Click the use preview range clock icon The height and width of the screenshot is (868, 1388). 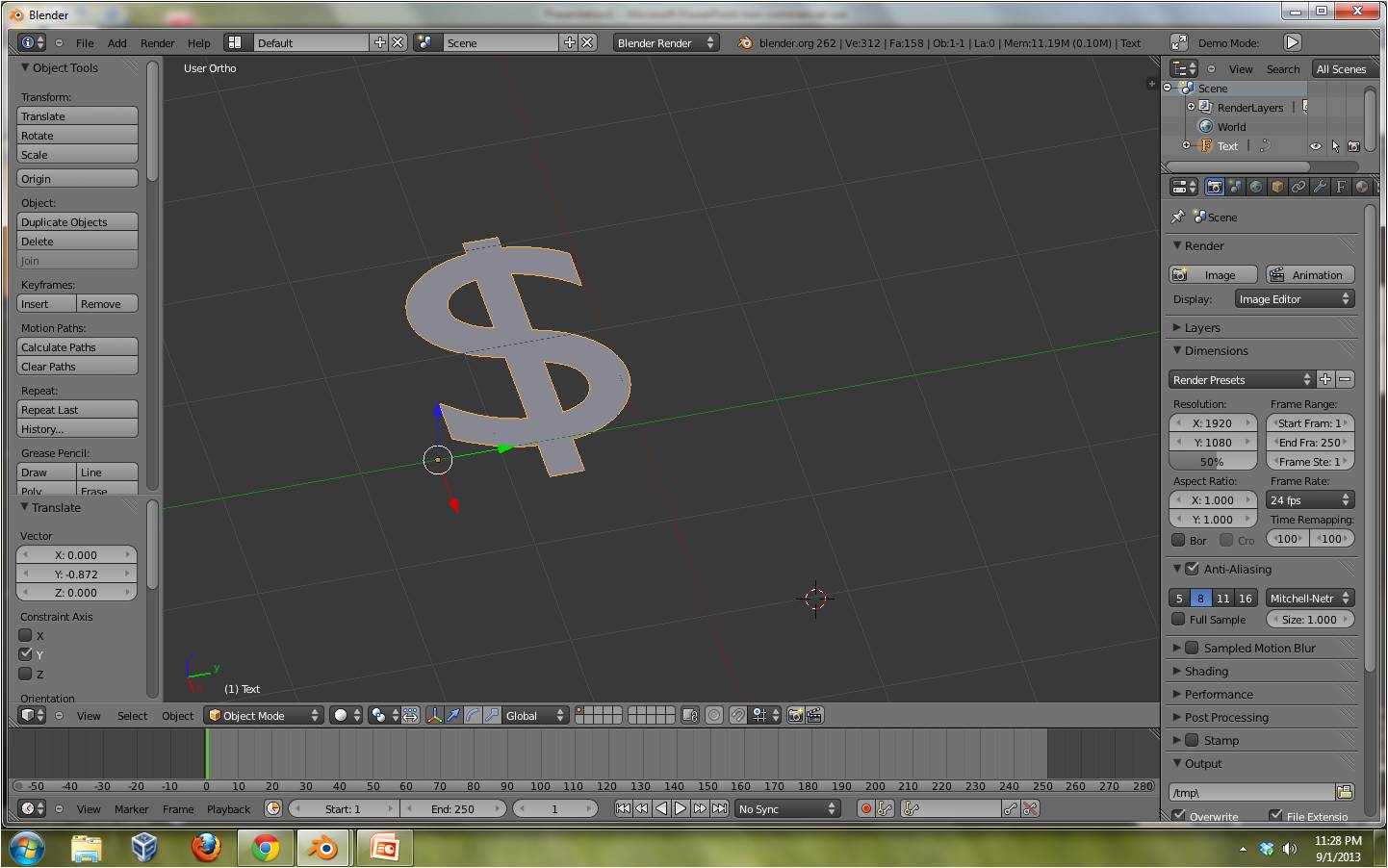(x=273, y=808)
